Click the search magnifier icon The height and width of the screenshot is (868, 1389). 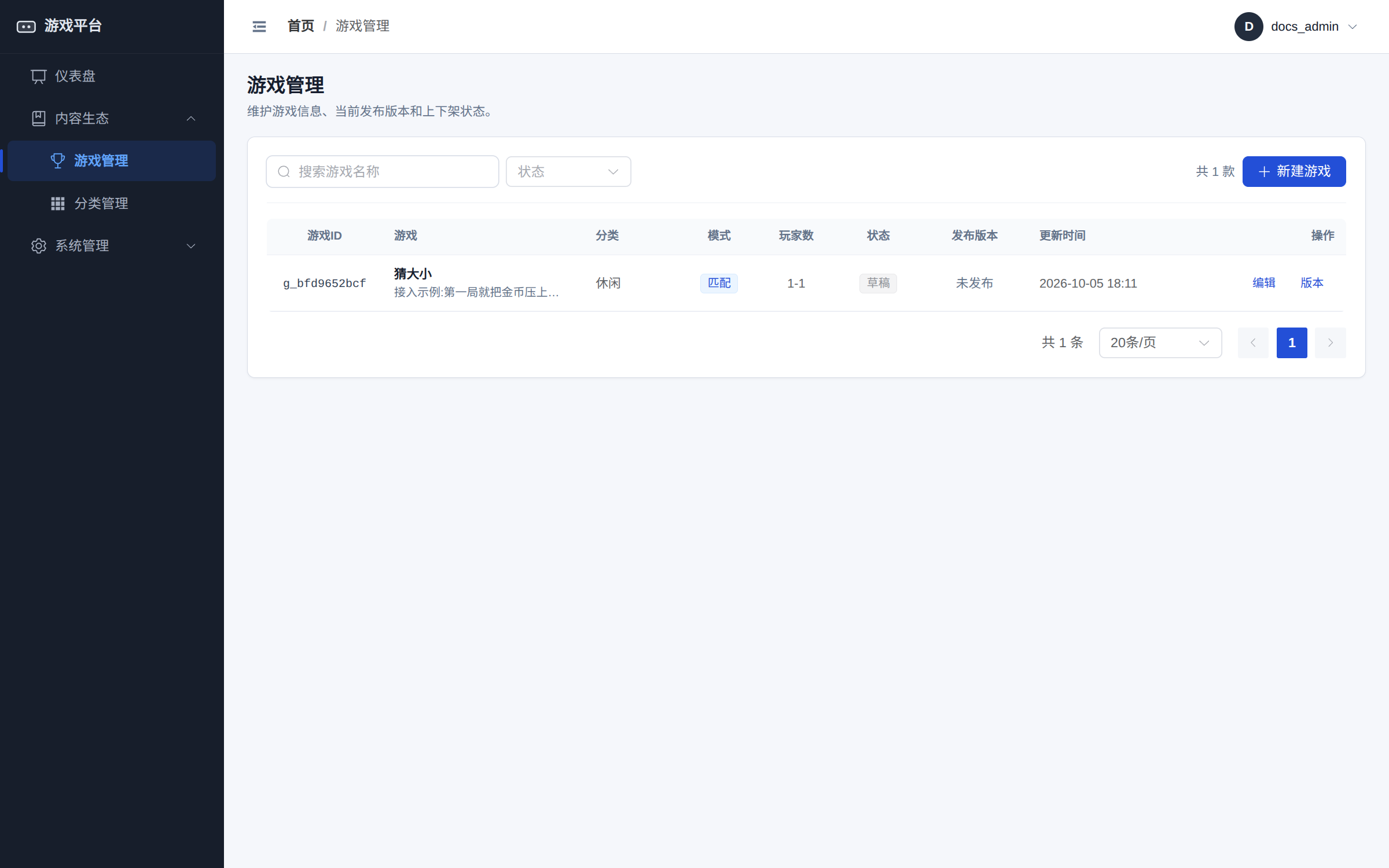point(284,172)
